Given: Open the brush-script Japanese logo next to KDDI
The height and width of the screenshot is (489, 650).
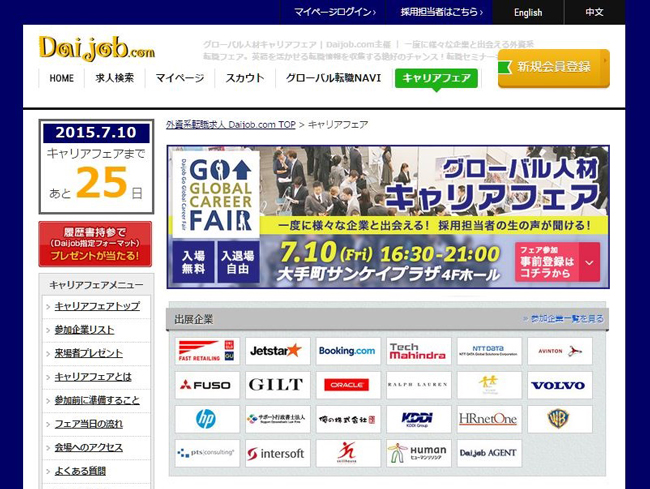Looking at the screenshot, I should [348, 419].
